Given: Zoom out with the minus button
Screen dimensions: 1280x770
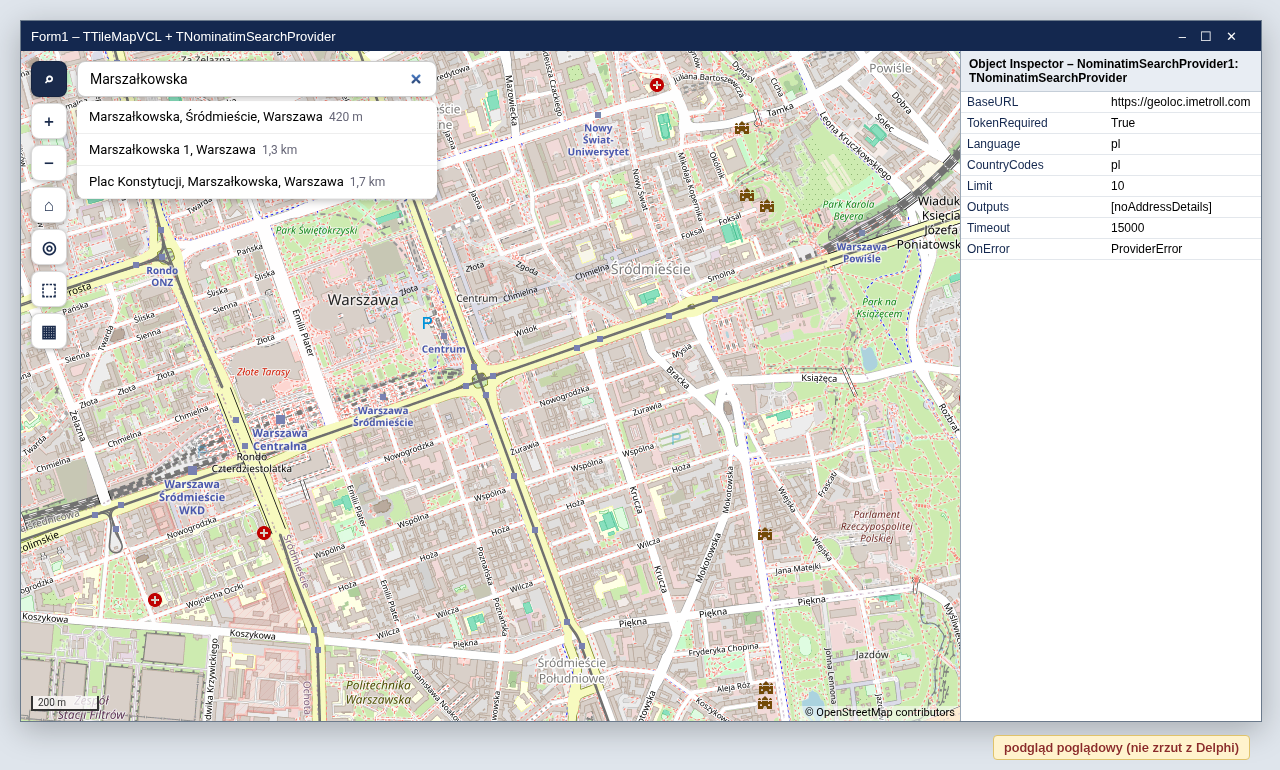Looking at the screenshot, I should [x=49, y=163].
